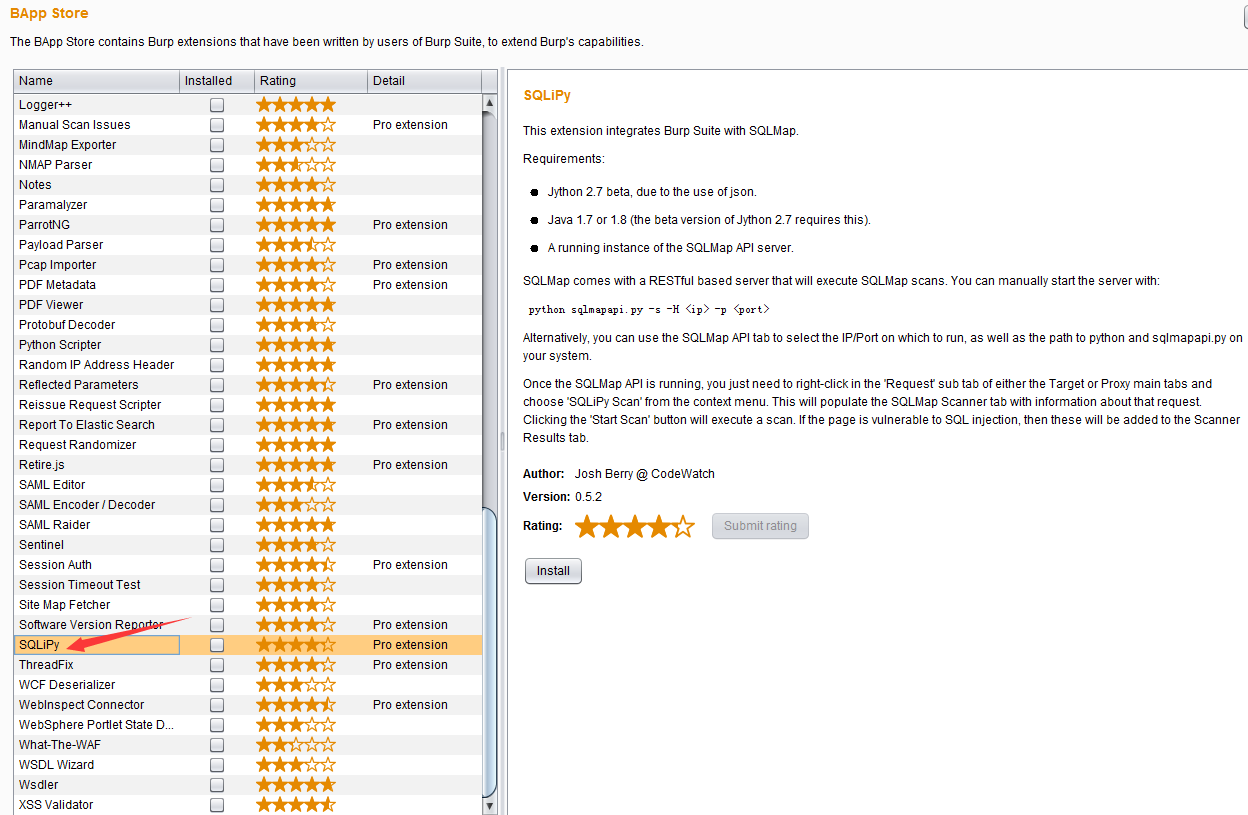This screenshot has height=815, width=1248.
Task: Click the Installed column header
Action: [x=215, y=81]
